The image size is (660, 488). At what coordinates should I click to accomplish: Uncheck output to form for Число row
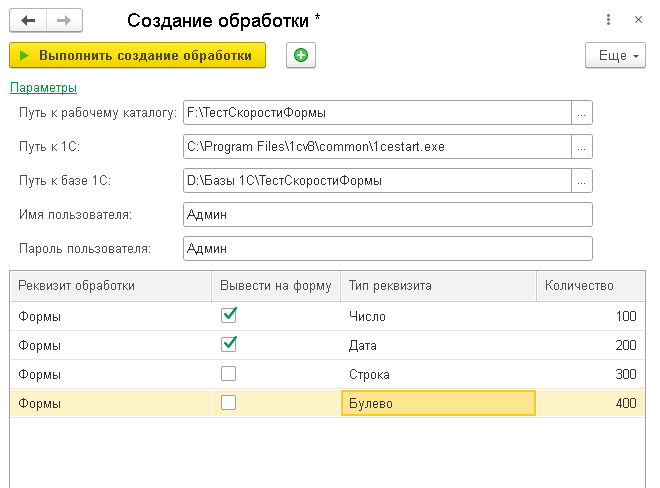(x=229, y=315)
